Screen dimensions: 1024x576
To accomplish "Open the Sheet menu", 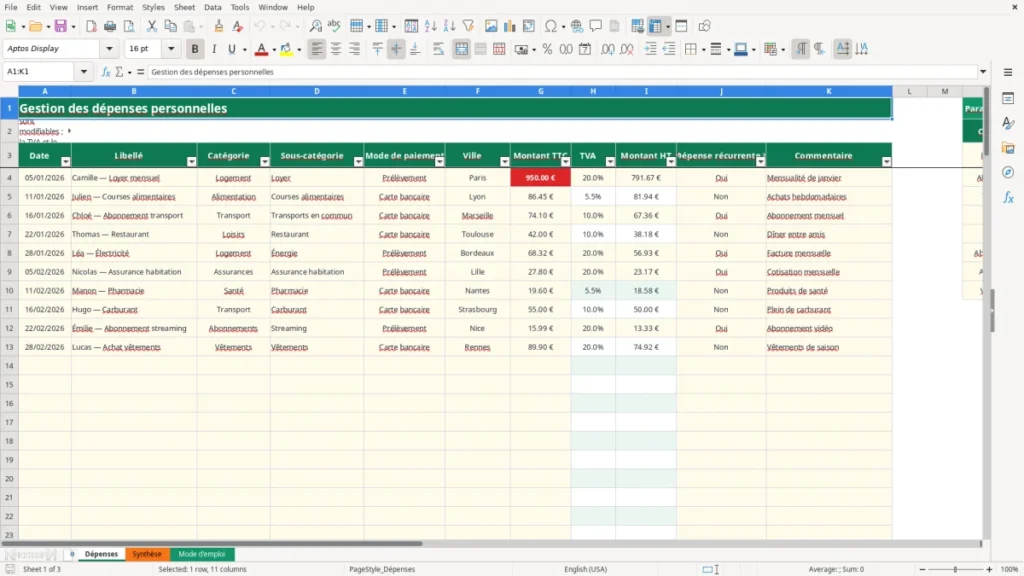I will click(x=184, y=7).
